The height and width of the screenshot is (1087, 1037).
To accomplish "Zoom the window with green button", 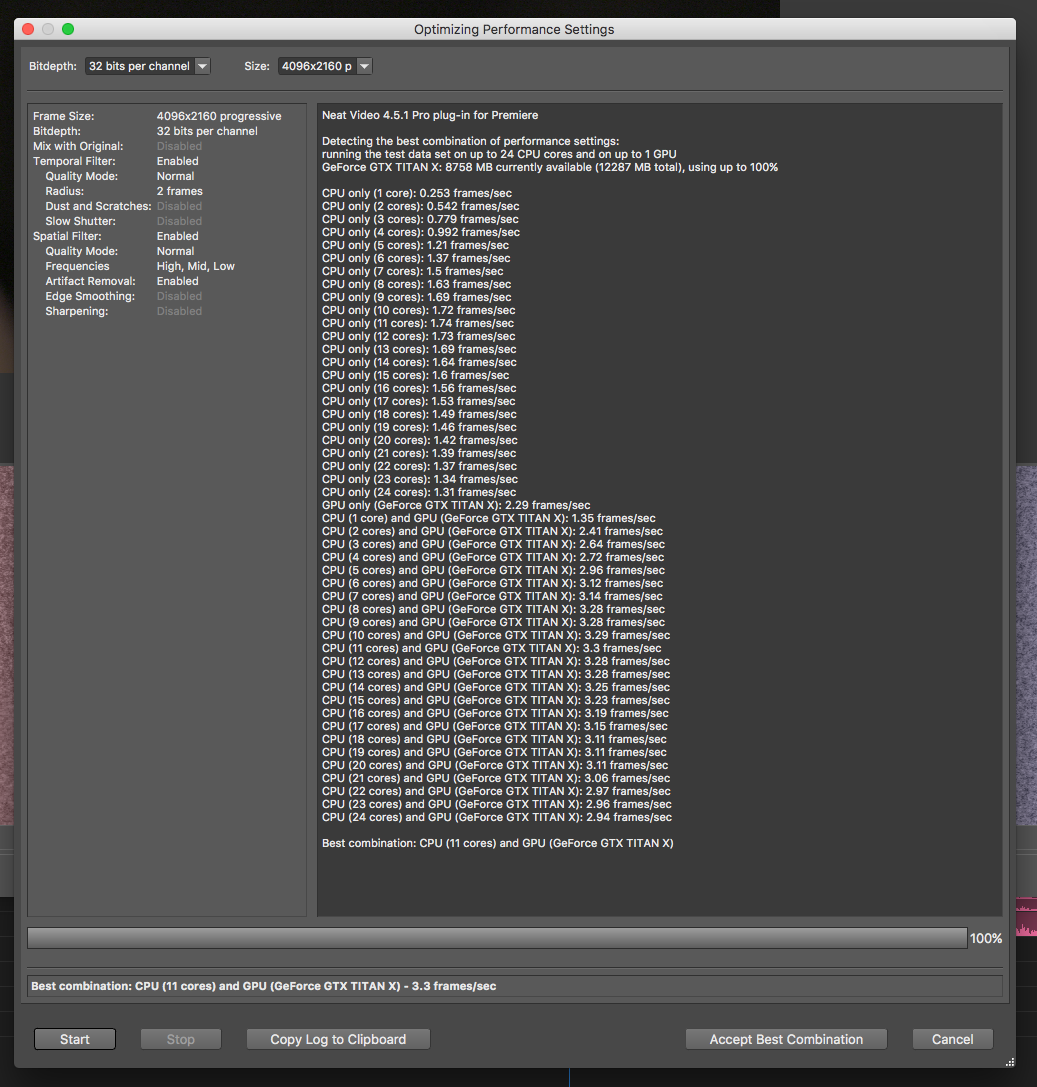I will click(68, 29).
